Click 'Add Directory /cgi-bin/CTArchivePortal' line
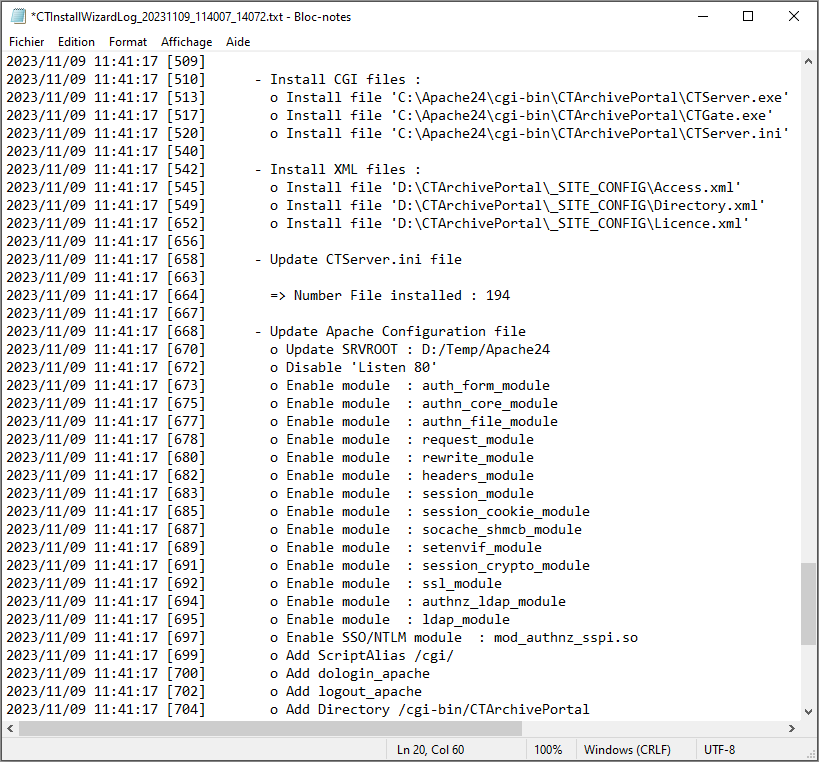This screenshot has width=819, height=762. click(430, 710)
